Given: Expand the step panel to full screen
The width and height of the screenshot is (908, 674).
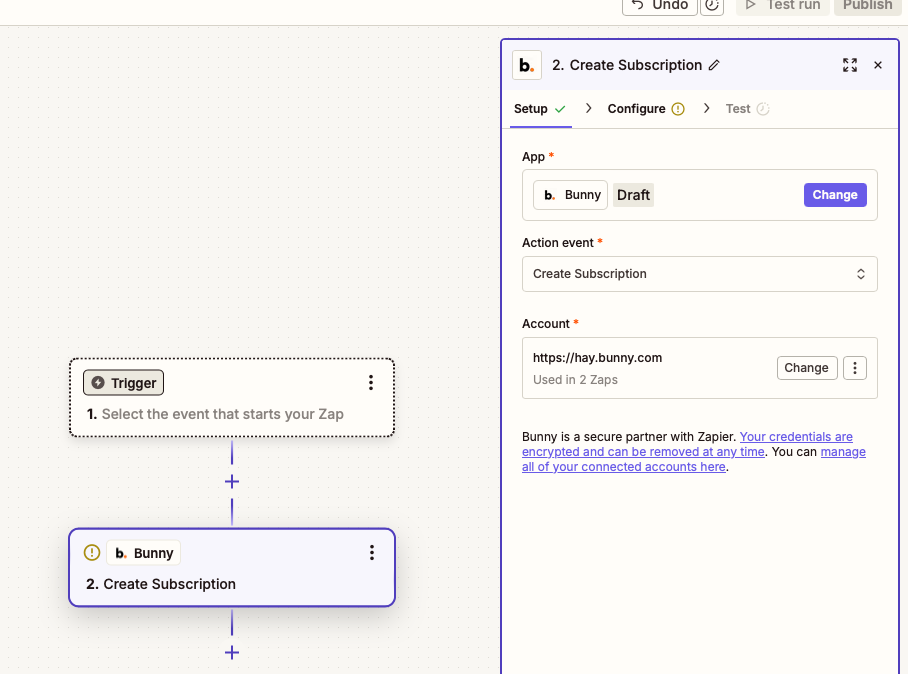Looking at the screenshot, I should (x=850, y=64).
